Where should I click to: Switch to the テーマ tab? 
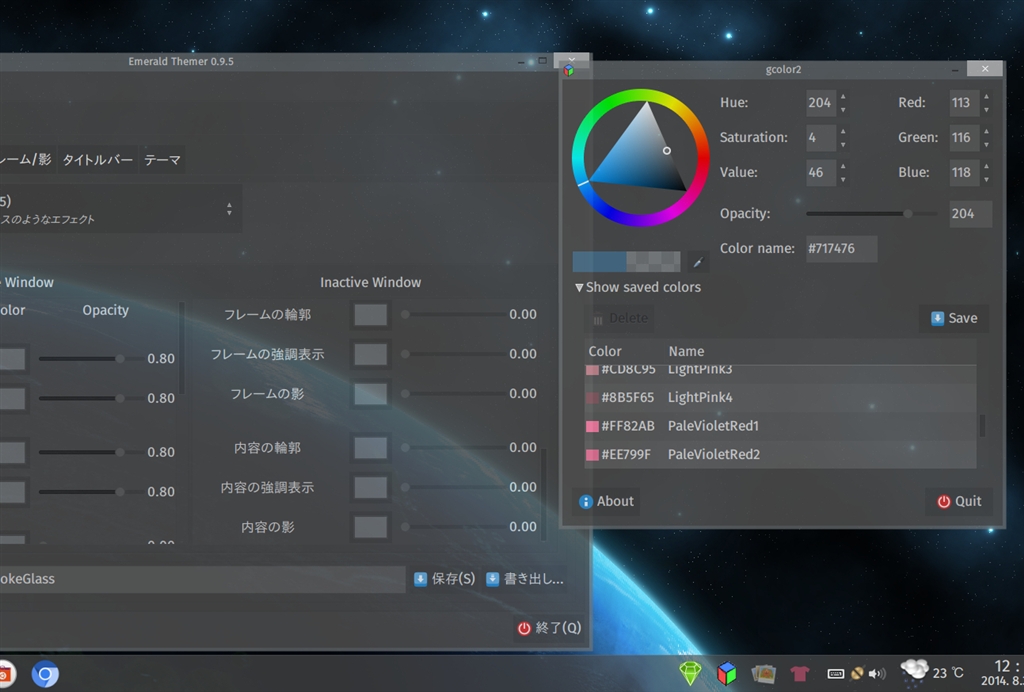[162, 160]
